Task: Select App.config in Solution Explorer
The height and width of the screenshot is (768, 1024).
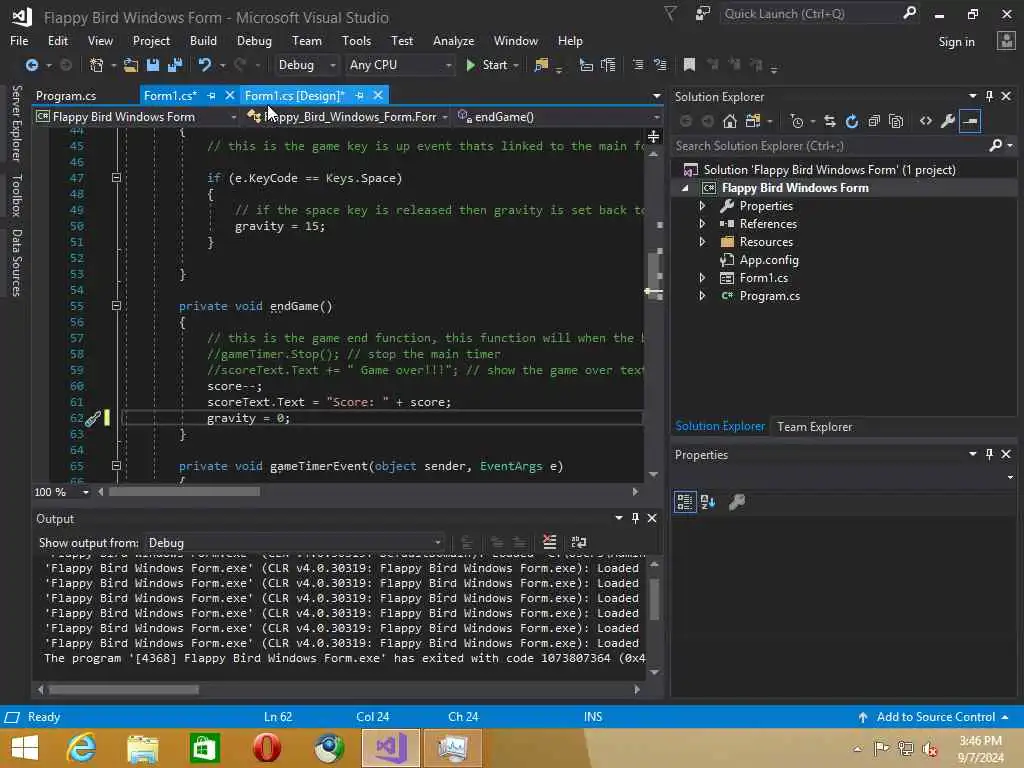Action: click(x=769, y=260)
